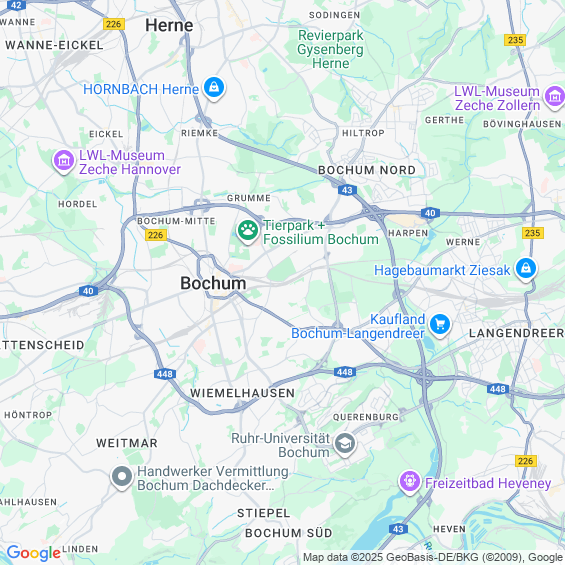The height and width of the screenshot is (565, 565).
Task: Open the Tierpark + Fossilium Bochum paw pin
Action: click(248, 232)
